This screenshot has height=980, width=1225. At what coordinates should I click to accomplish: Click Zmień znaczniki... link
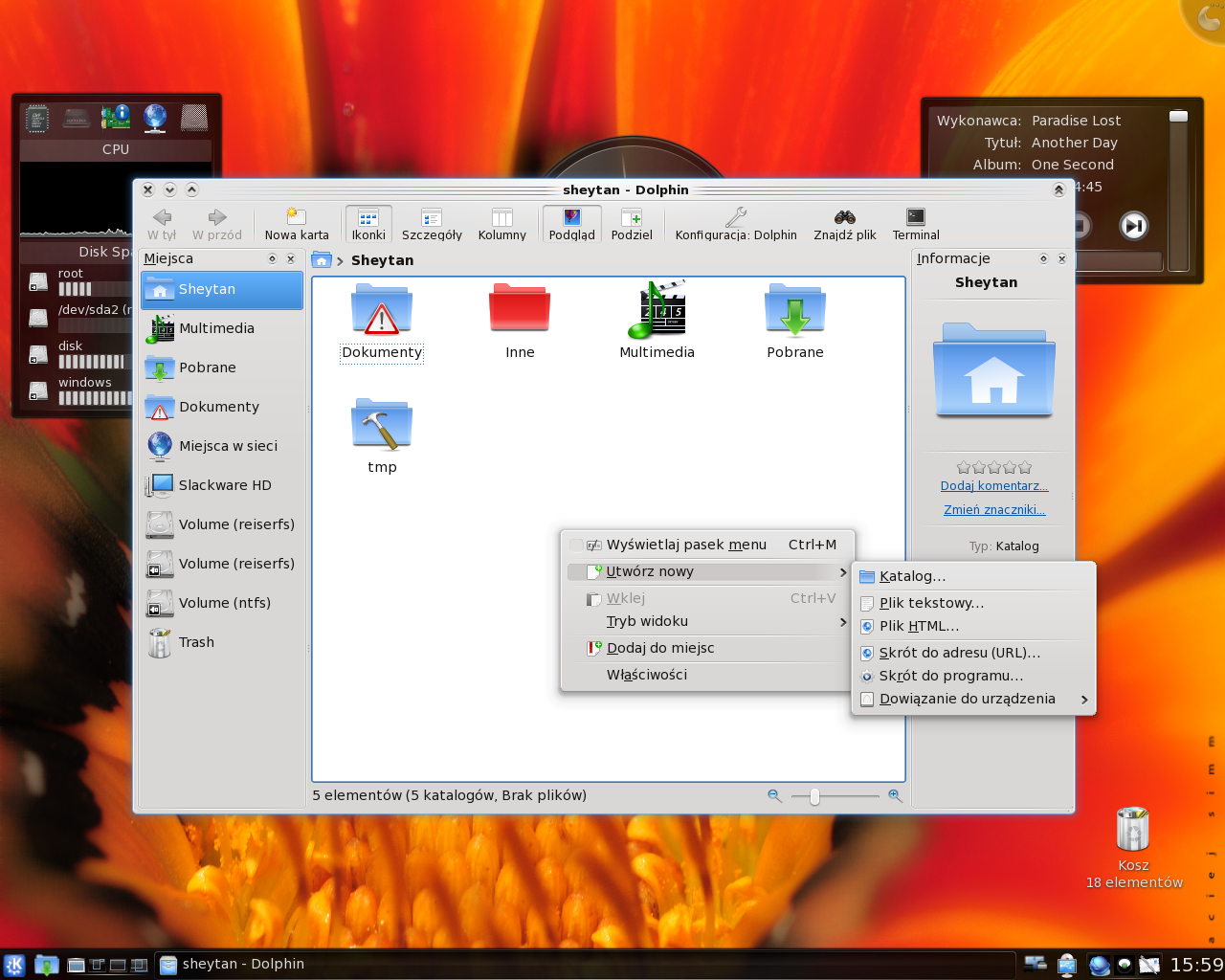(994, 510)
